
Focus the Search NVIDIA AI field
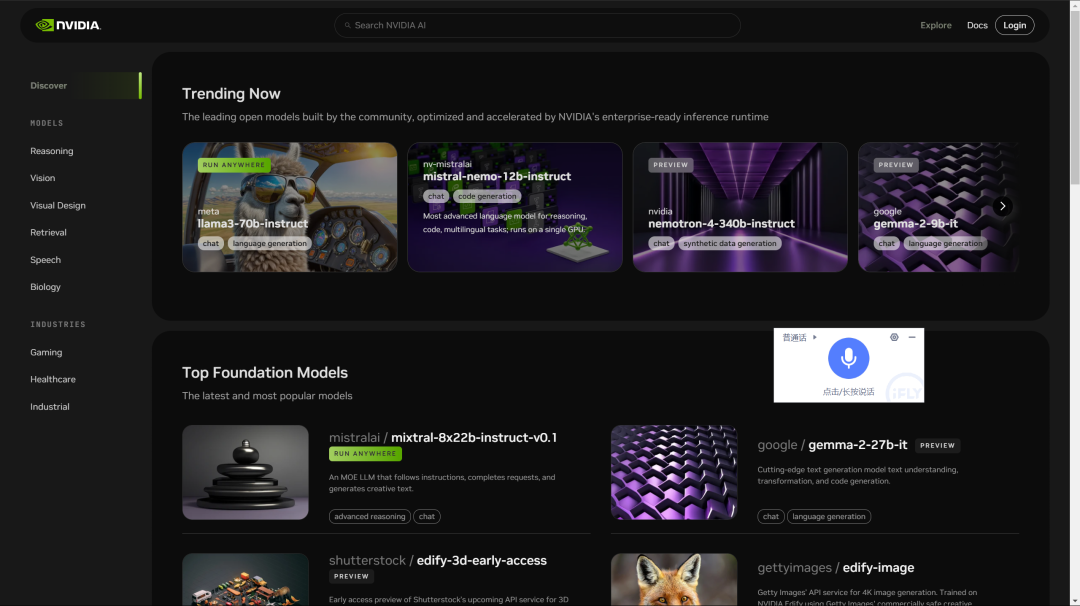(x=537, y=25)
